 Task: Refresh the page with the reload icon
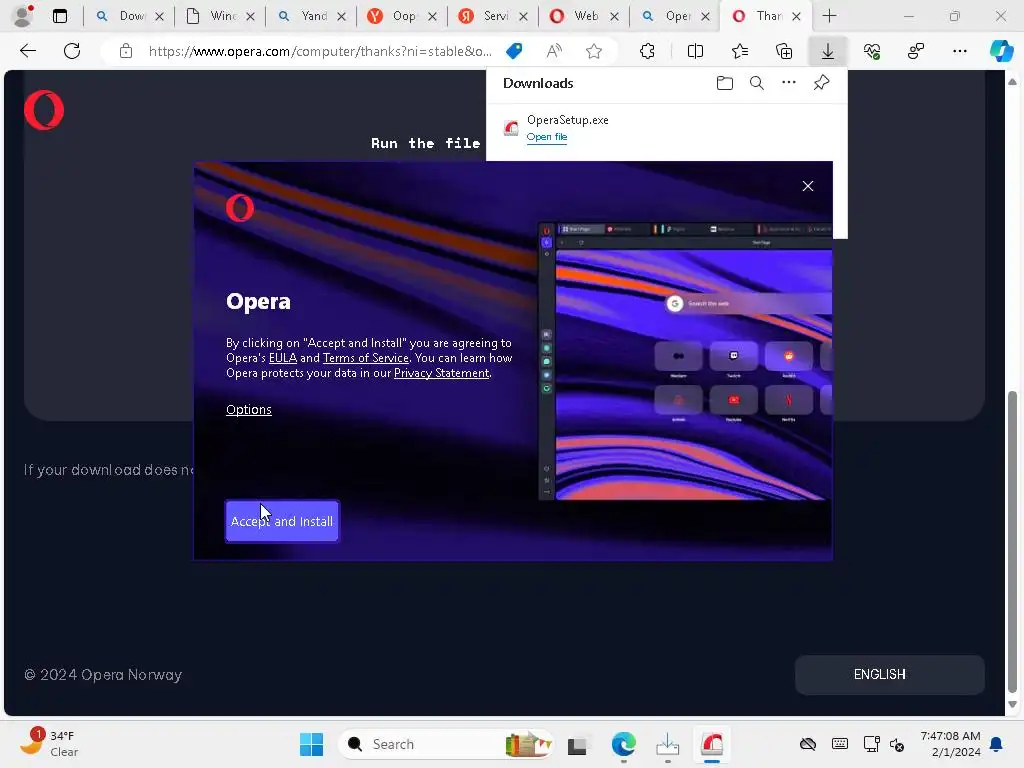point(72,51)
